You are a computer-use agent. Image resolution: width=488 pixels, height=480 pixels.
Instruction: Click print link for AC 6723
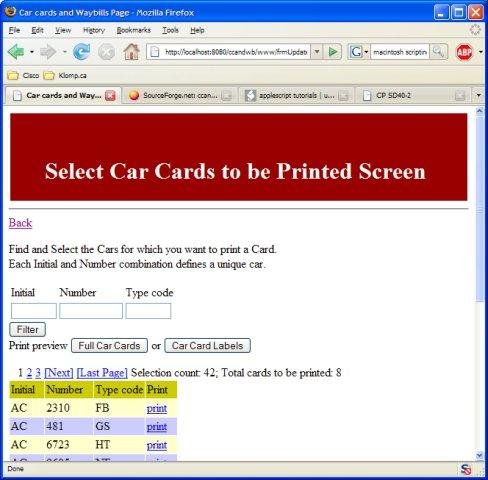coord(157,445)
